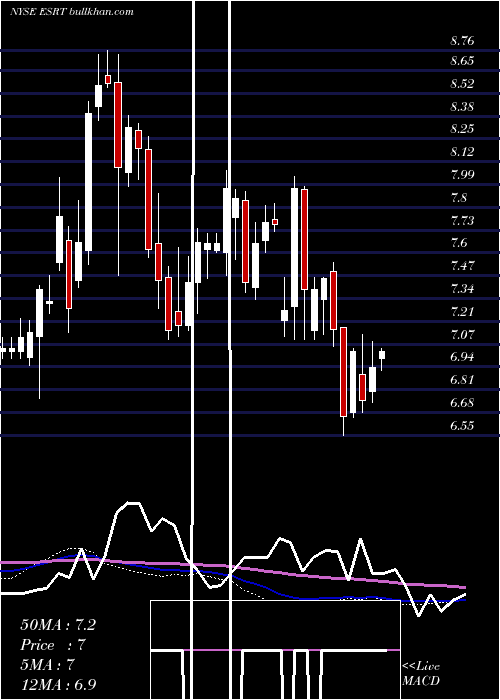
Task: Click the 6.94 price axis label
Action: (x=462, y=357)
